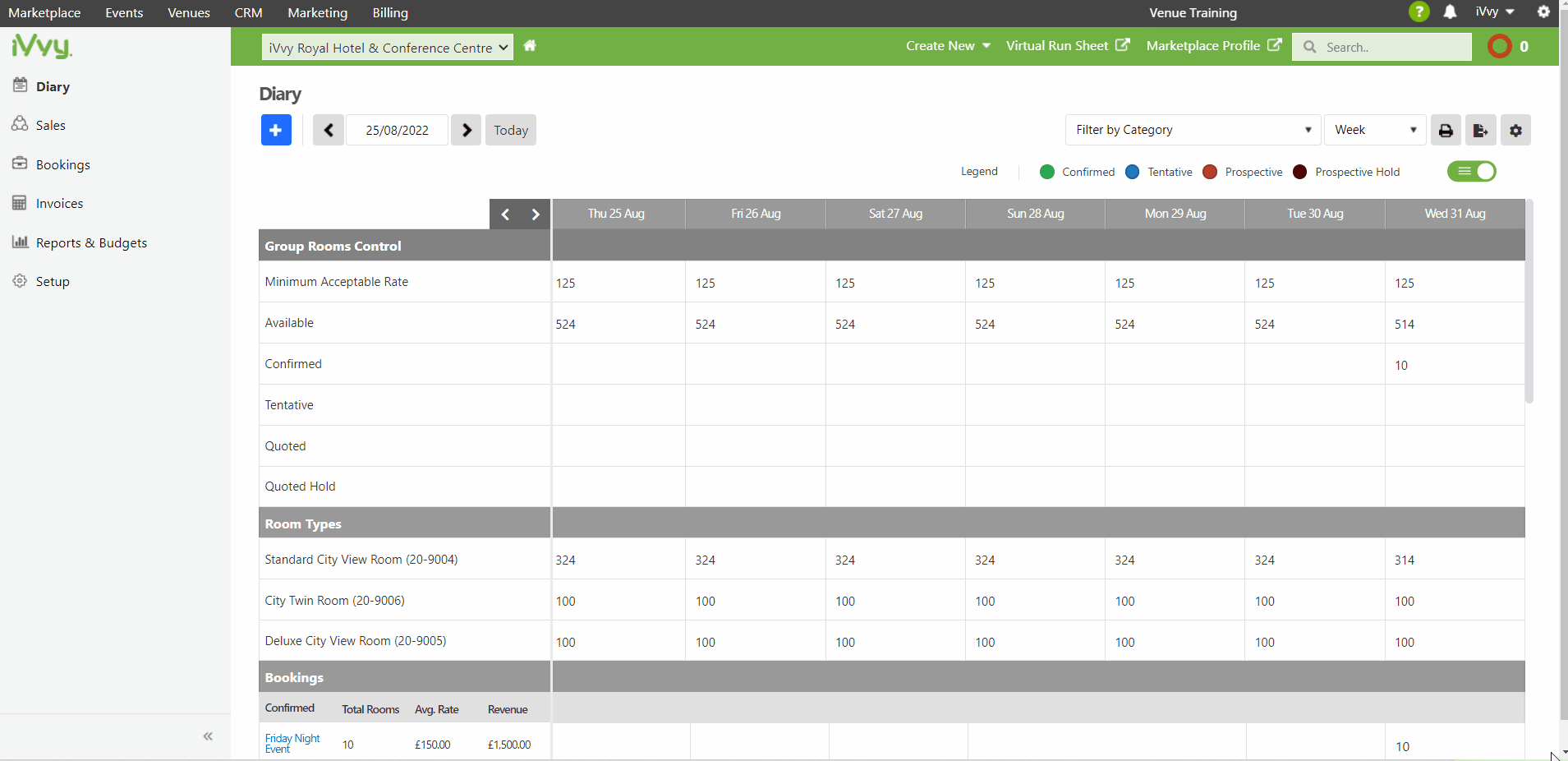Screen dimensions: 1568x761
Task: Go to previous date with left arrow
Action: (329, 130)
